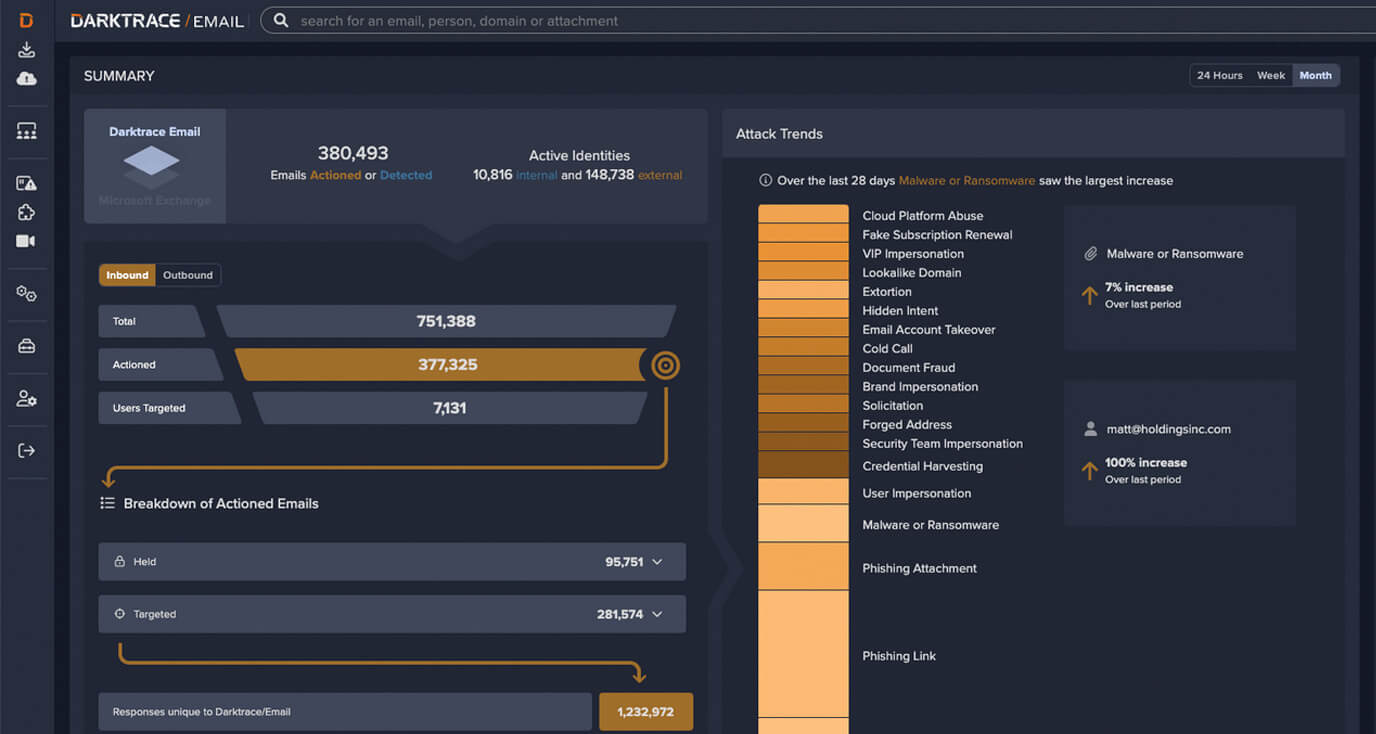The image size is (1376, 734).
Task: Click the Darktrace D logo icon
Action: pyautogui.click(x=26, y=20)
